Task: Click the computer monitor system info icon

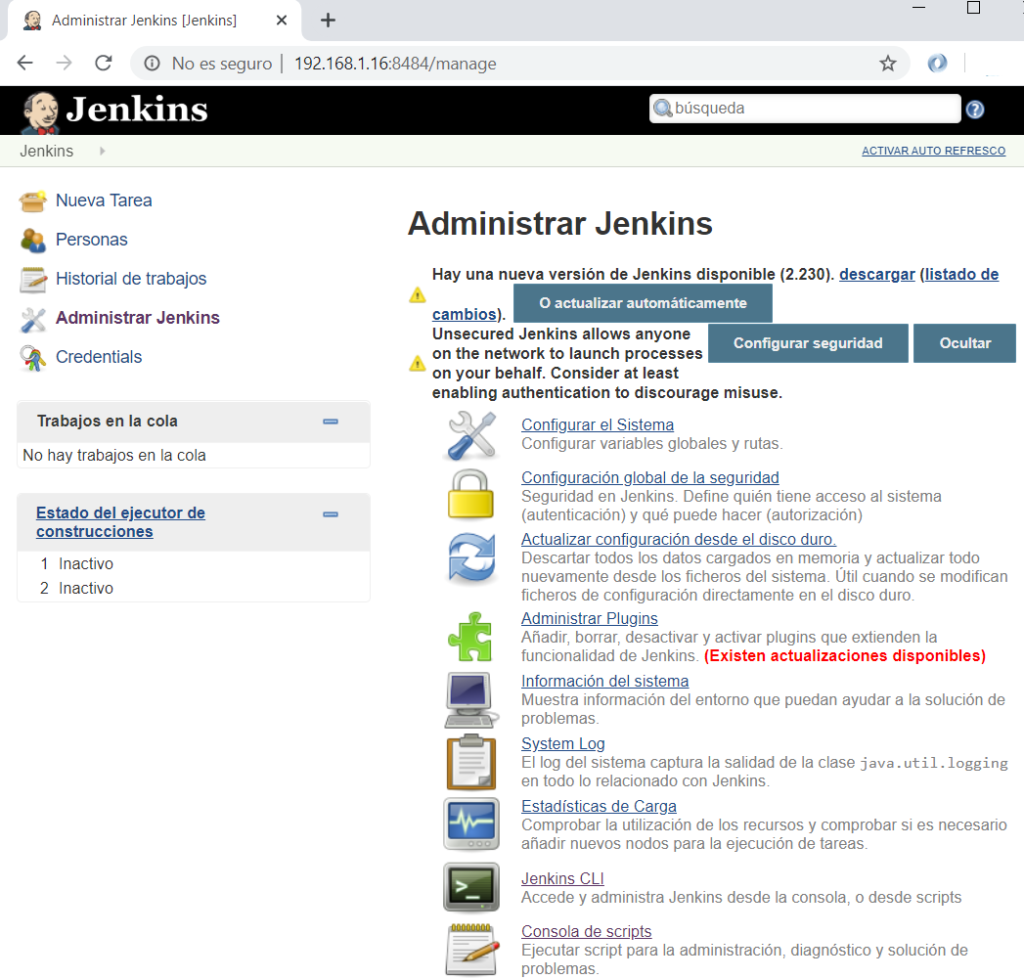Action: (x=471, y=699)
